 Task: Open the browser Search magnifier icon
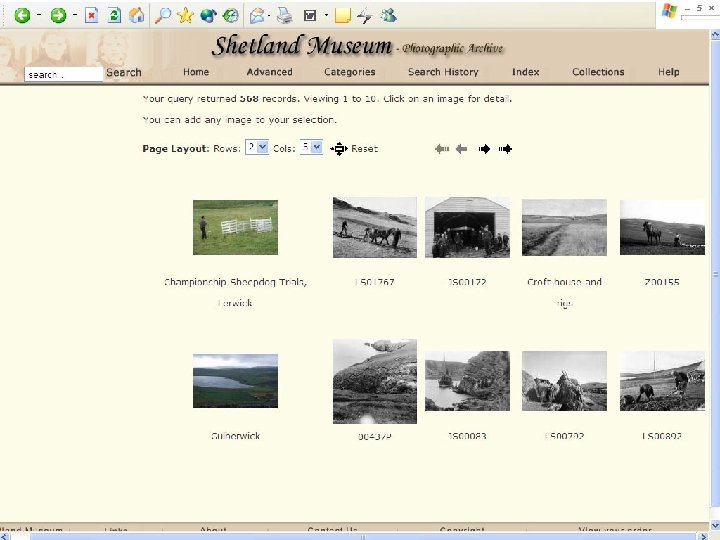click(x=163, y=16)
